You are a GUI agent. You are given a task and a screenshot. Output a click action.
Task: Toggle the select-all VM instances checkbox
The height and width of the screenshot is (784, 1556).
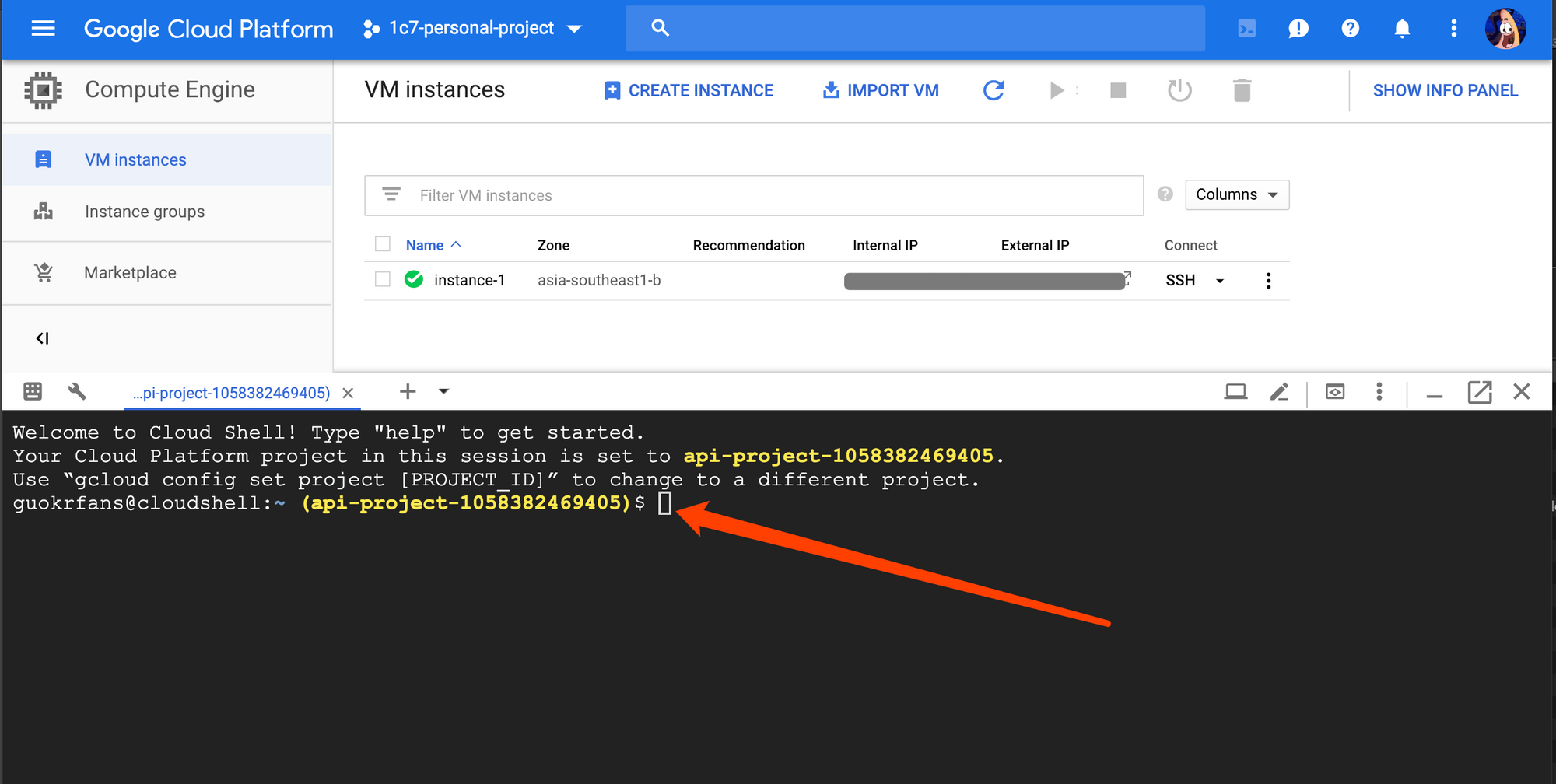pos(382,243)
